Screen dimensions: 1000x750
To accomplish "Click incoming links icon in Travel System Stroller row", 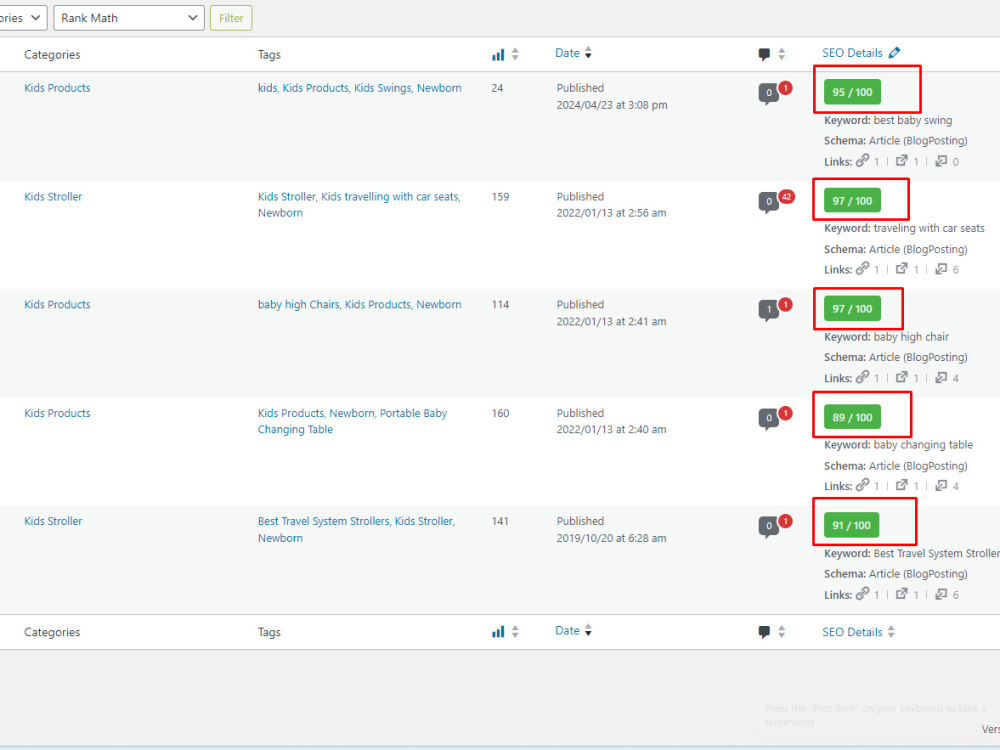I will pos(941,593).
